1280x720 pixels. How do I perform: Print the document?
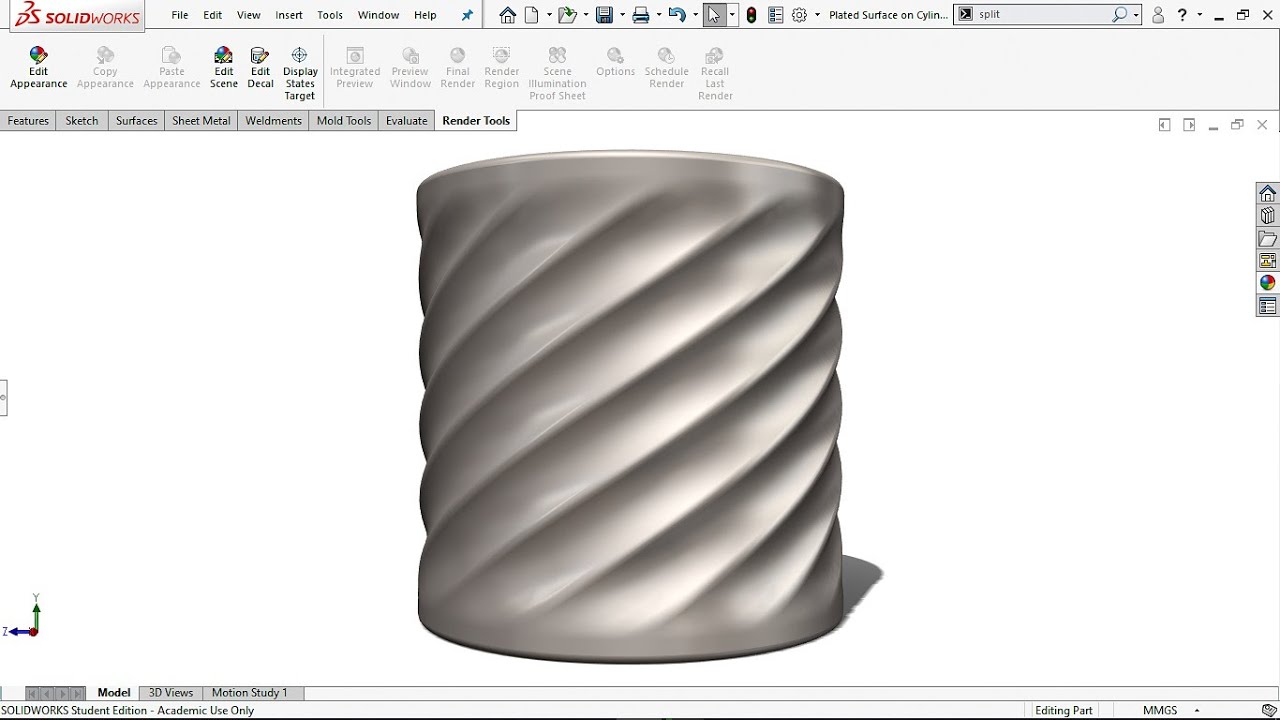[x=641, y=15]
